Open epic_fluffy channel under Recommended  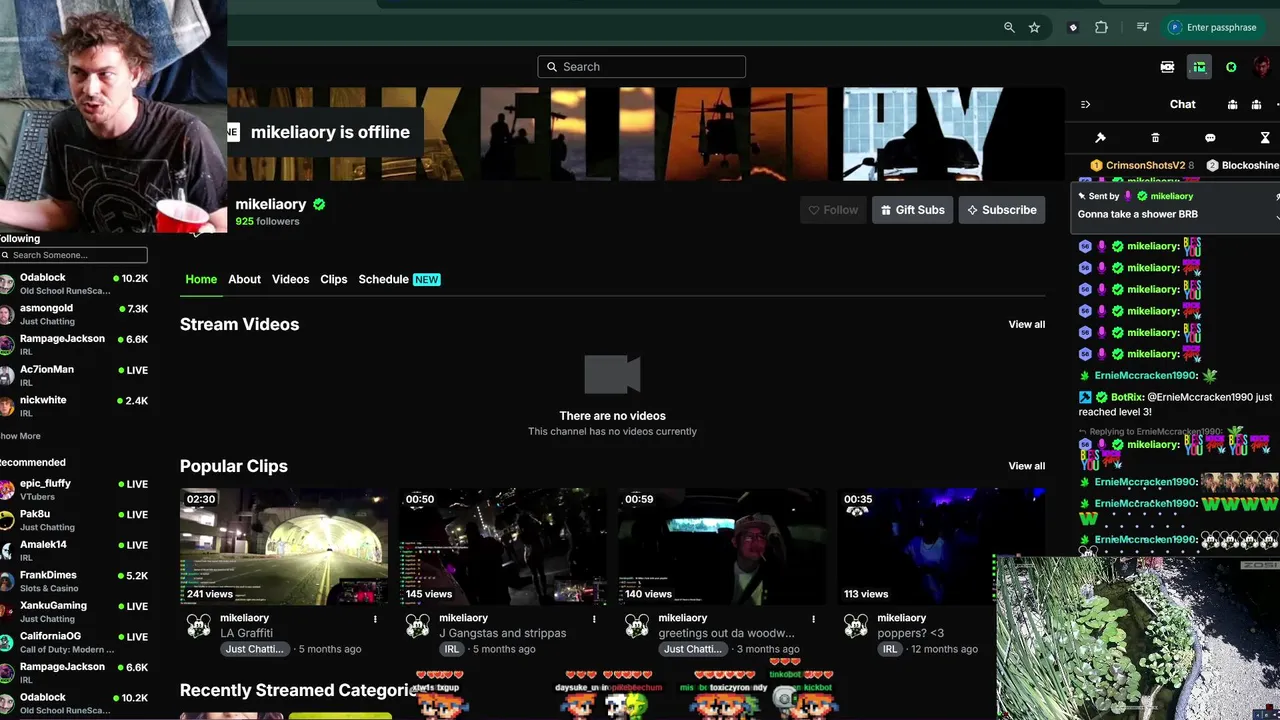click(74, 489)
